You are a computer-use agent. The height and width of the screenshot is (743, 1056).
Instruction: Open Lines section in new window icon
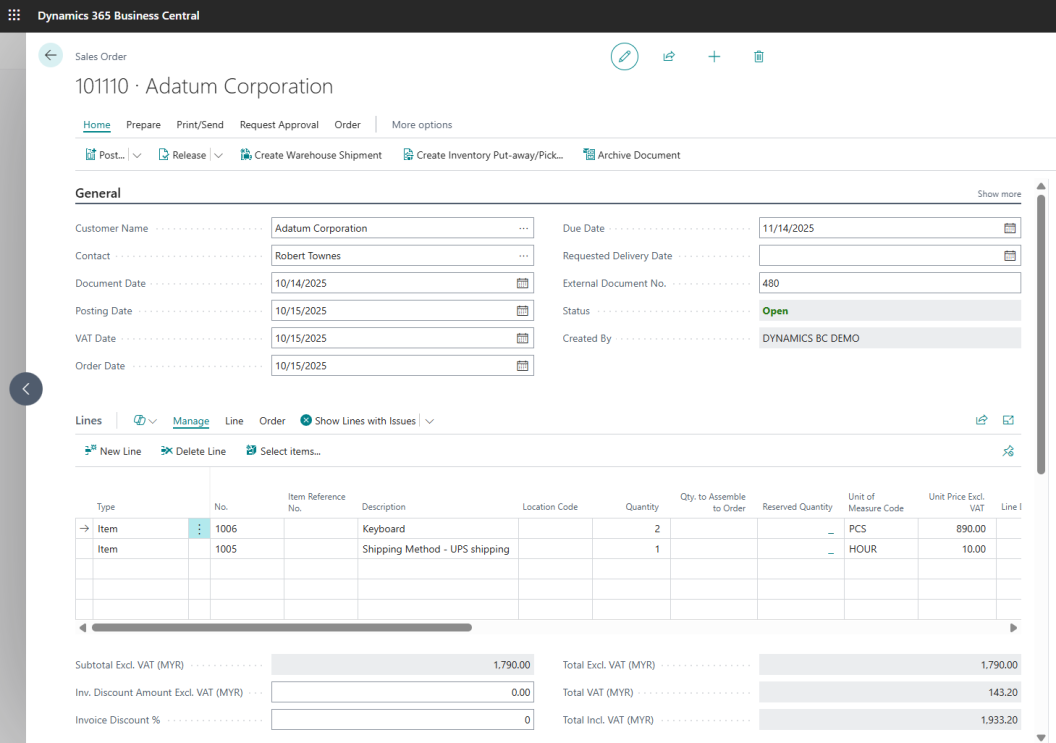[1008, 421]
